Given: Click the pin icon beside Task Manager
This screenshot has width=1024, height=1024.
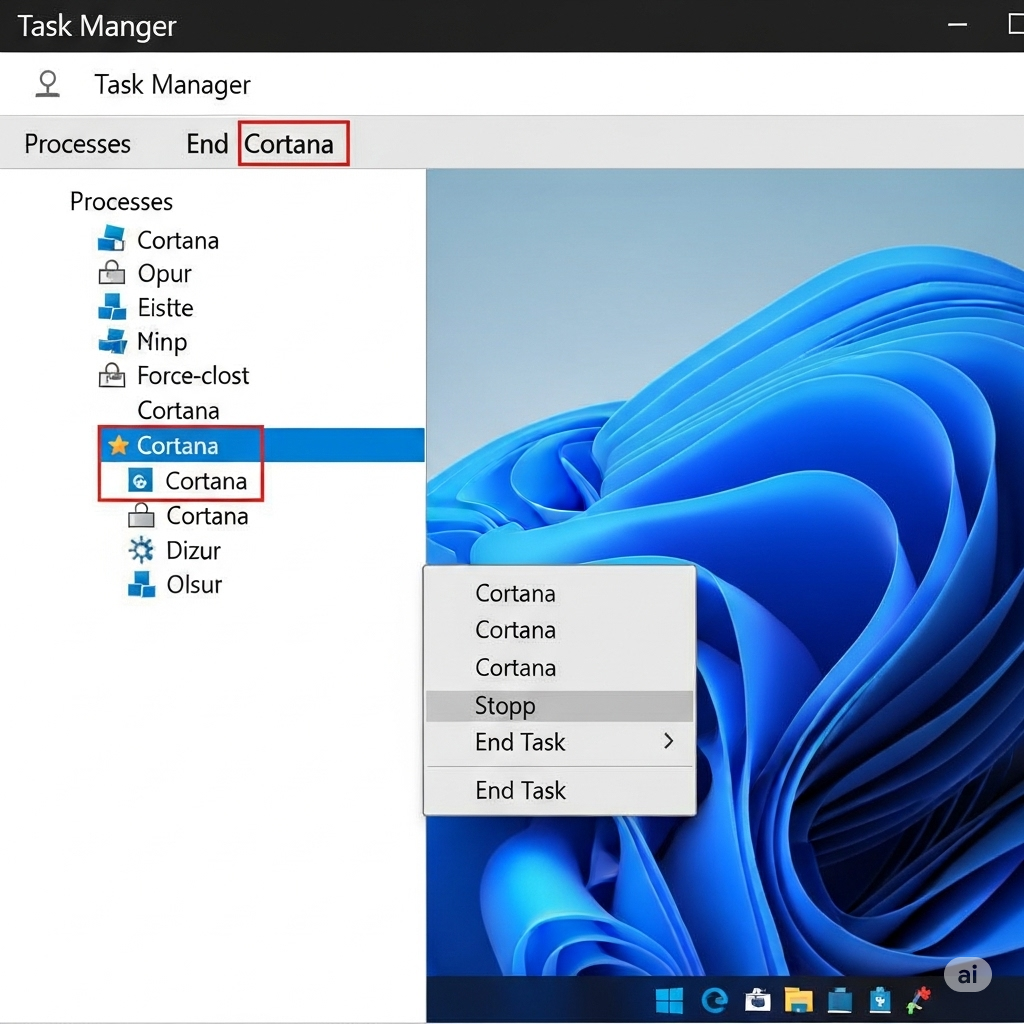Looking at the screenshot, I should click(48, 84).
